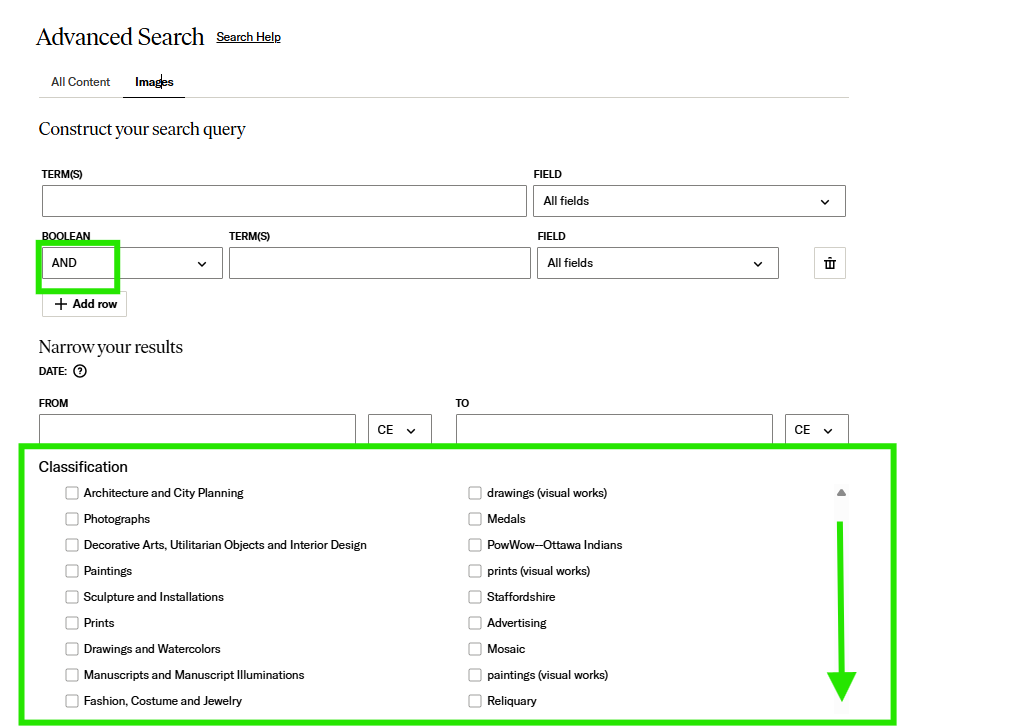Check the Architecture and City Planning box
The height and width of the screenshot is (726, 1028).
pos(72,493)
